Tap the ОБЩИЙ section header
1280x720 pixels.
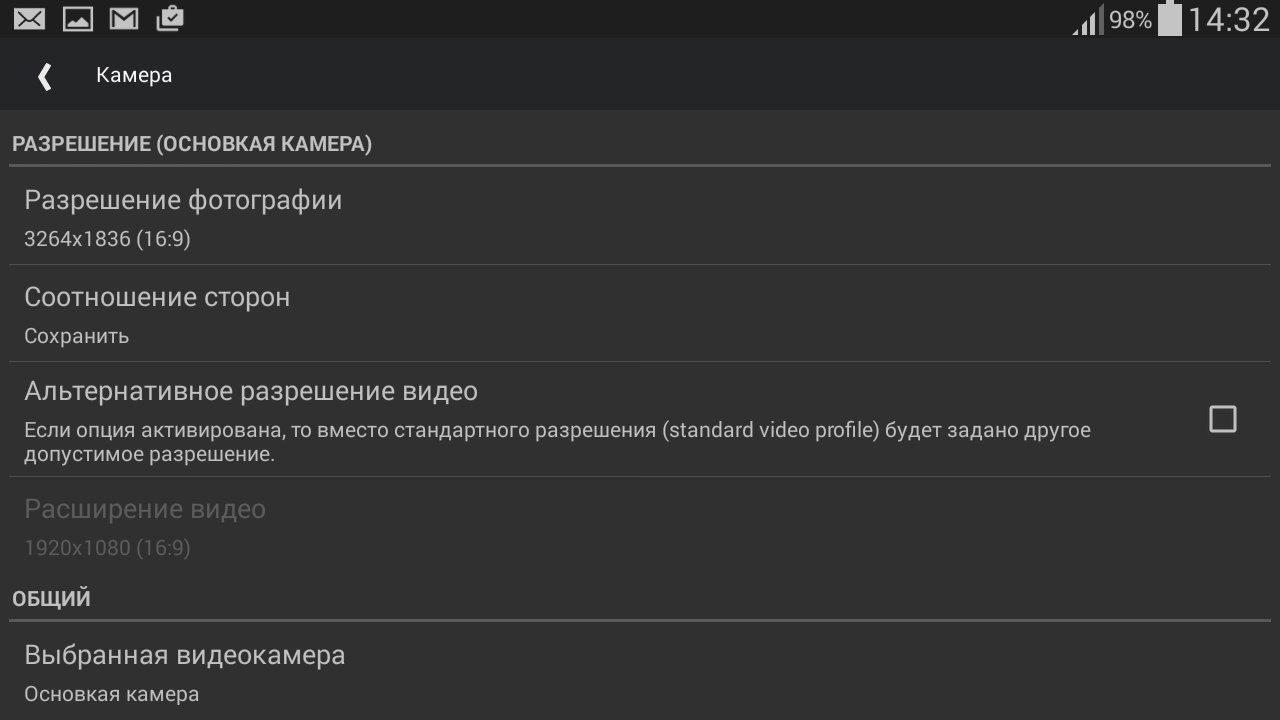click(x=51, y=599)
